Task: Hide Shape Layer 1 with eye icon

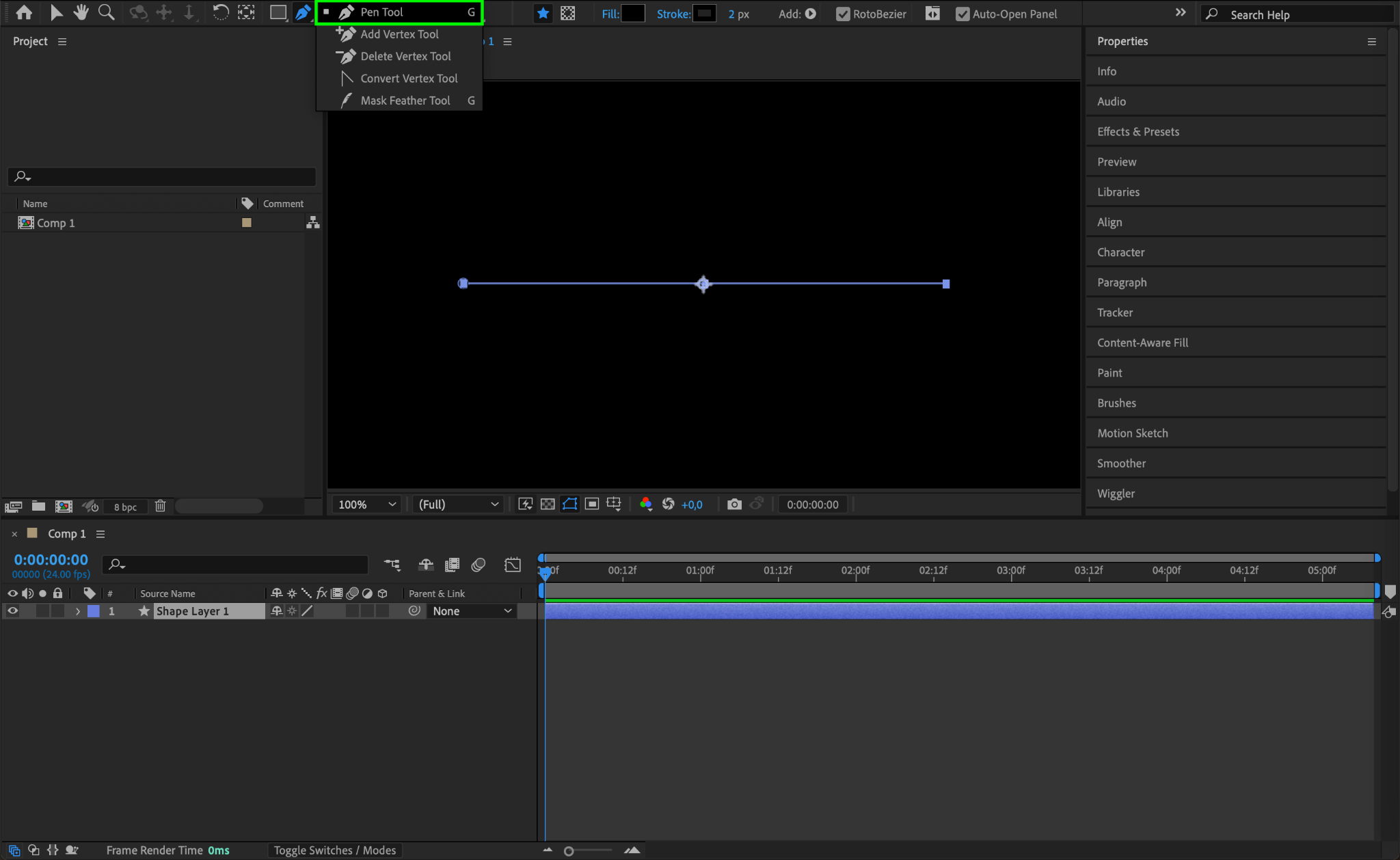Action: click(12, 611)
